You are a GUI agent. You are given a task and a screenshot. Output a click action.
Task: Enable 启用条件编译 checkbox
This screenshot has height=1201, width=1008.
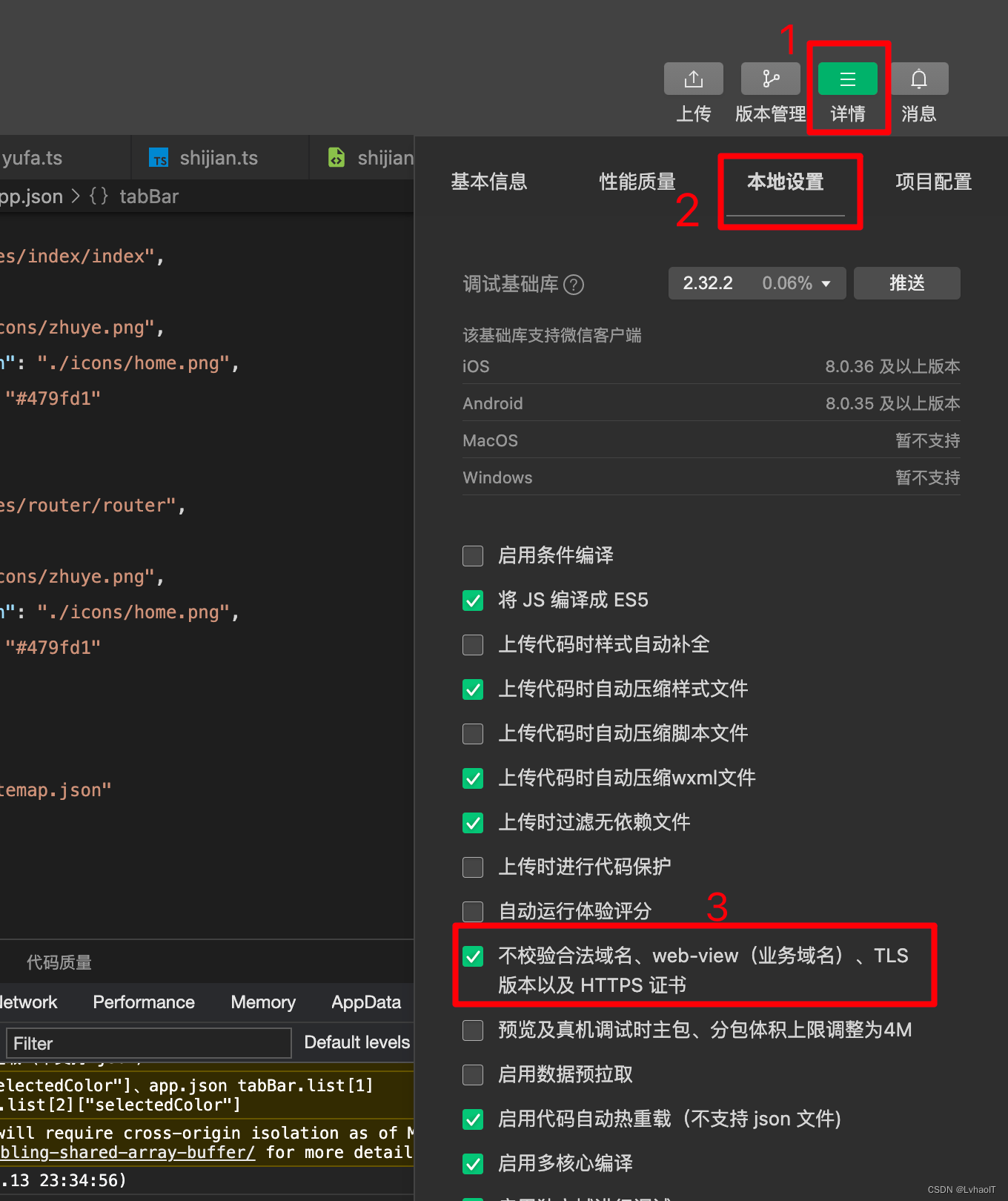(x=473, y=556)
